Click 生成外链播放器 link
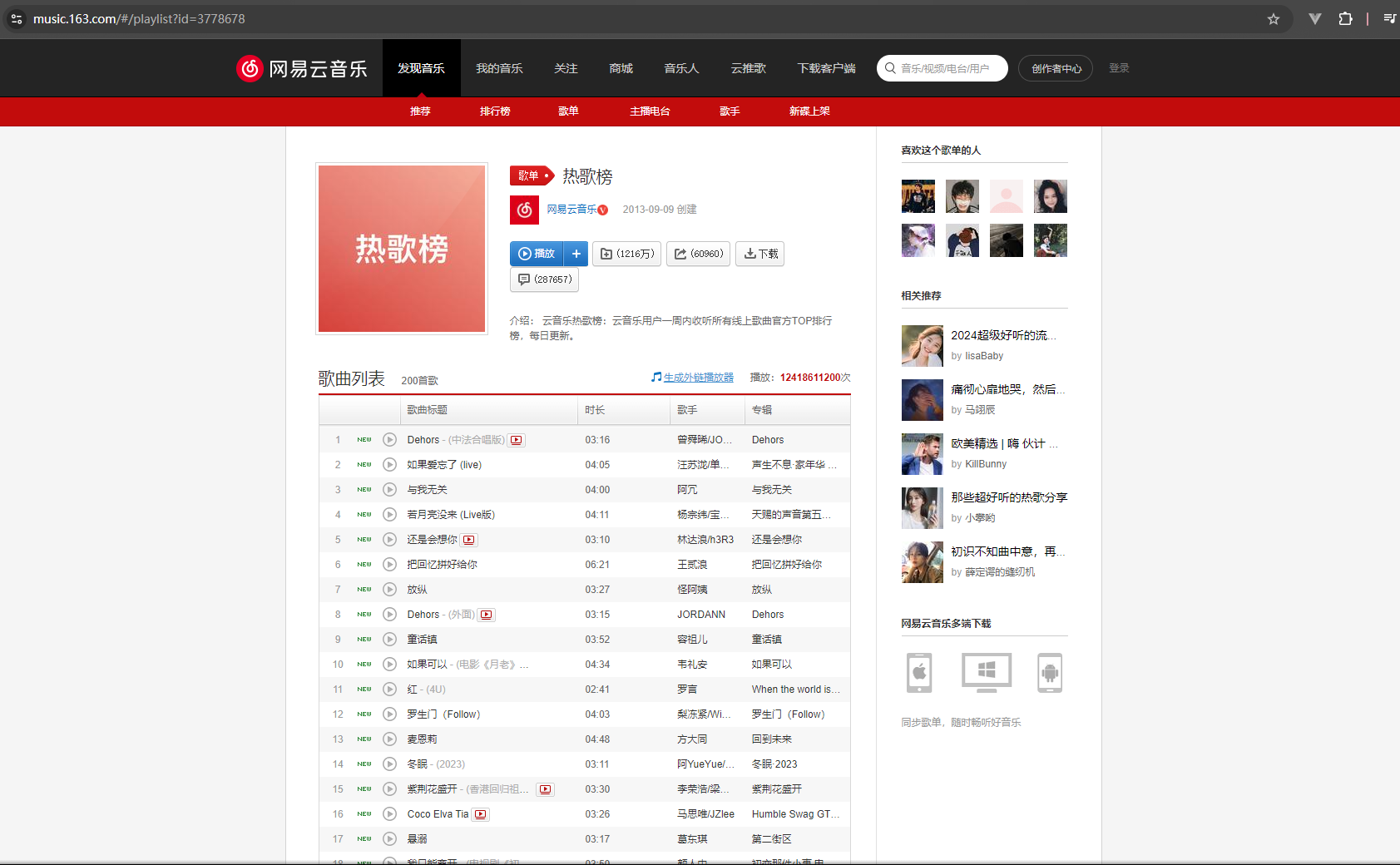1400x865 pixels. pos(698,378)
